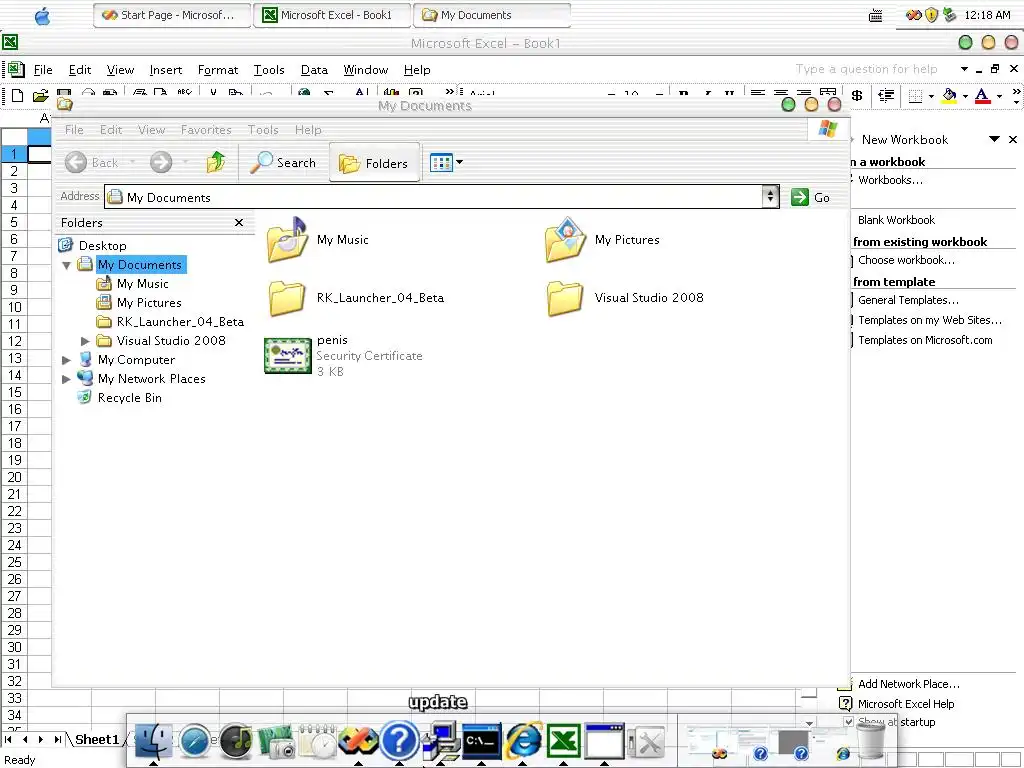Image resolution: width=1024 pixels, height=768 pixels.
Task: Click the Font Color letter A icon
Action: coord(982,96)
